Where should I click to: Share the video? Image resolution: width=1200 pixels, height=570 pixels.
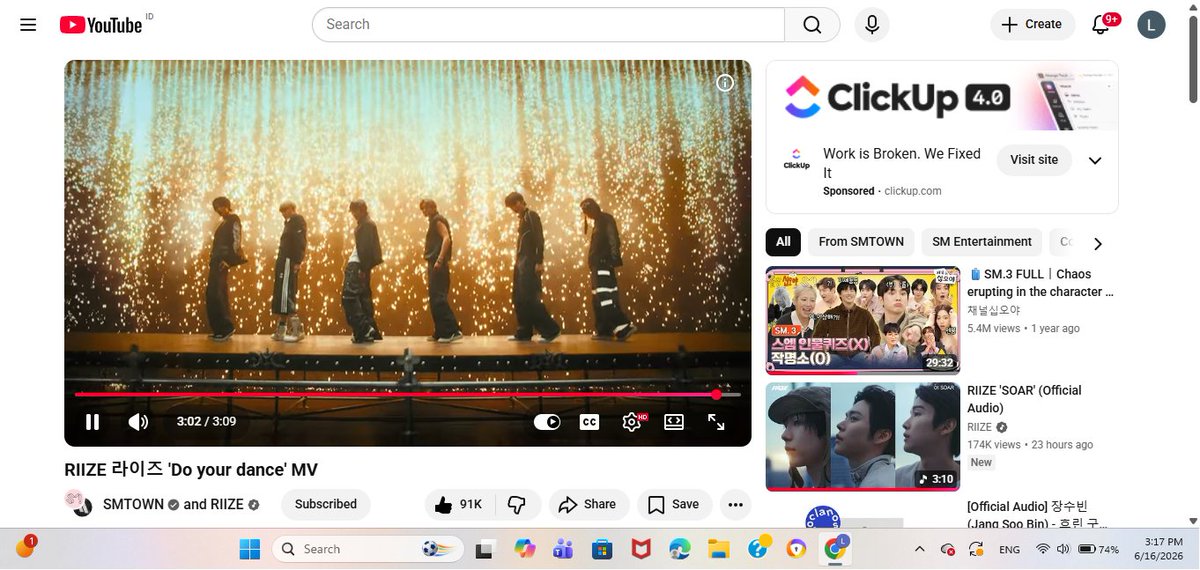click(x=589, y=505)
